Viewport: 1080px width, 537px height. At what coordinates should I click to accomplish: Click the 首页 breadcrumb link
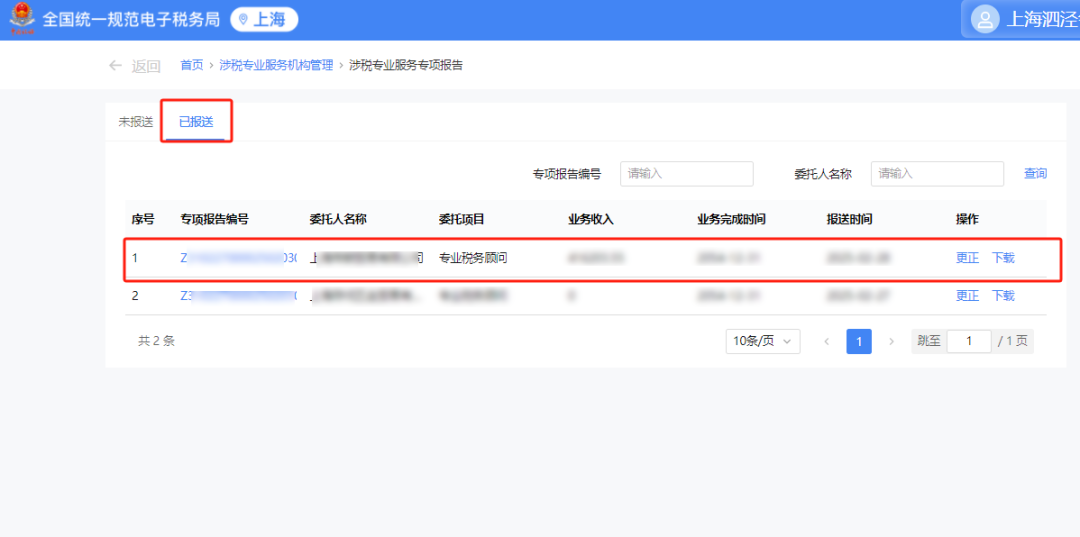tap(191, 66)
